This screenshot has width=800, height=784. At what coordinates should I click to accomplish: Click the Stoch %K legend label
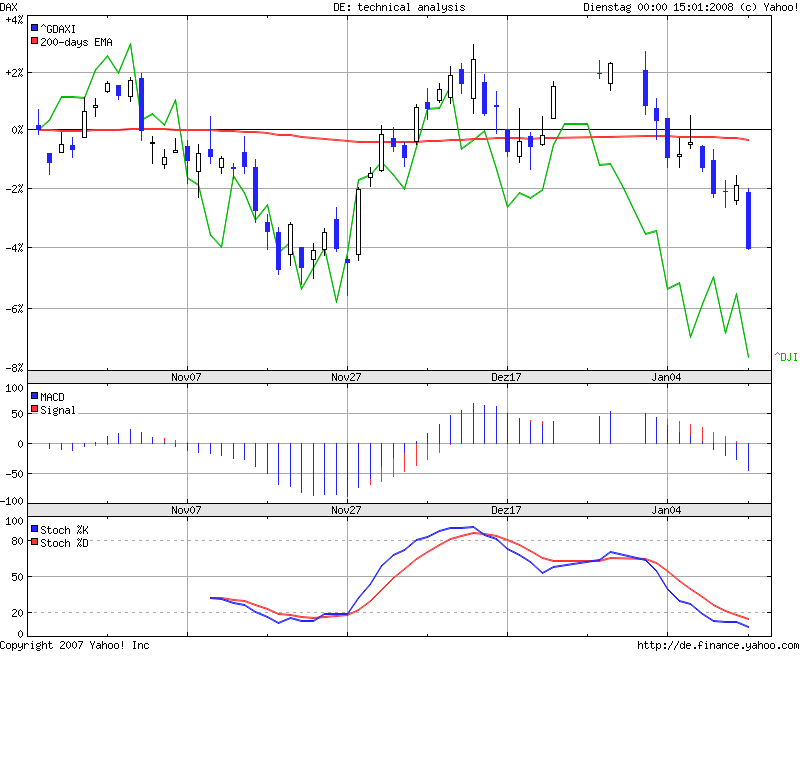pyautogui.click(x=64, y=530)
